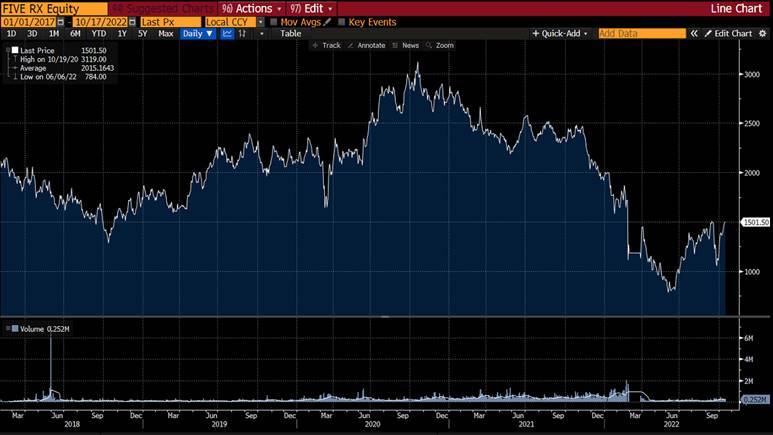The image size is (773, 435).
Task: Open the start date calendar picker
Action: click(x=62, y=21)
